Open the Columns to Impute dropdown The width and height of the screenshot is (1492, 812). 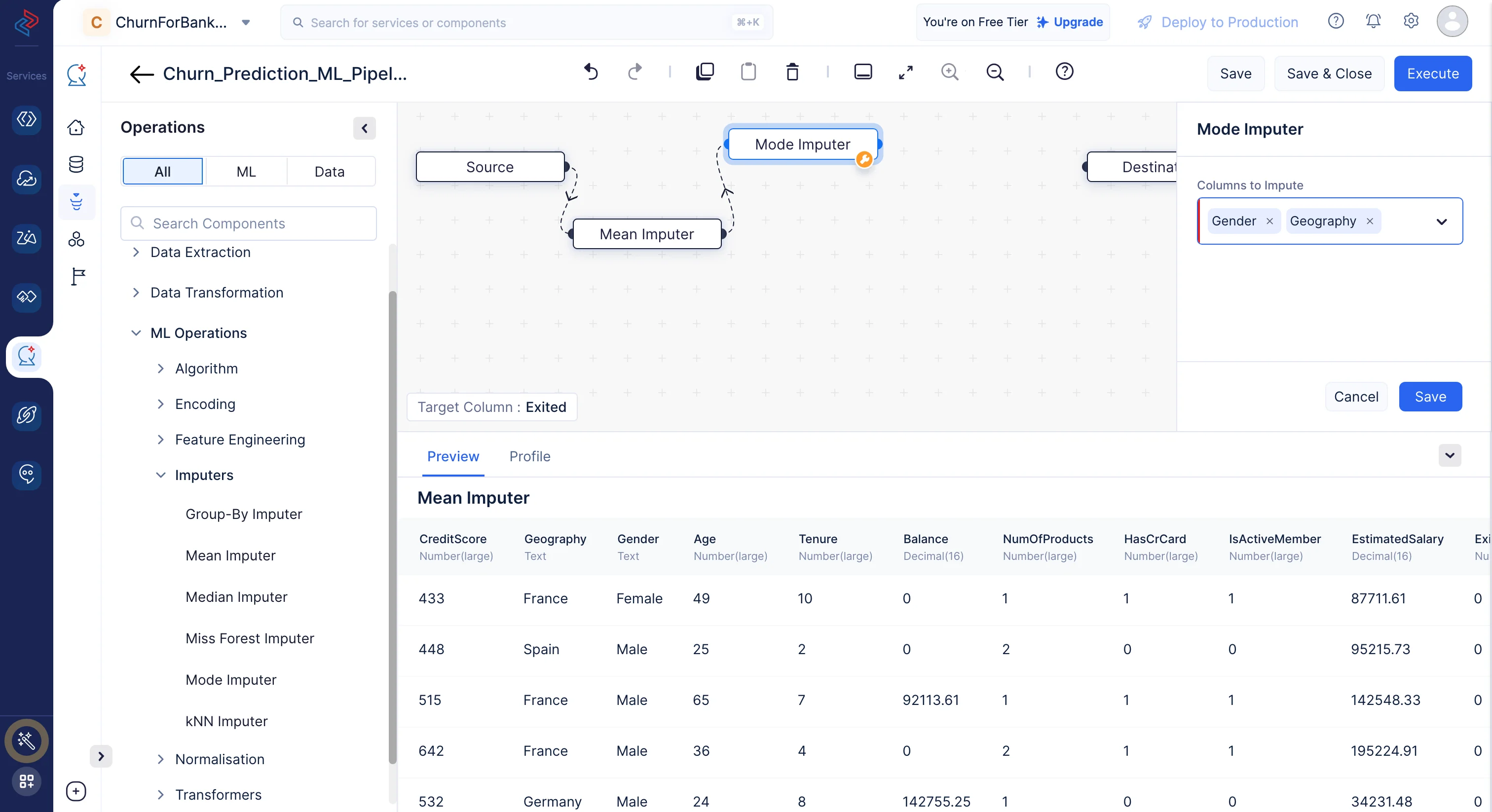[1441, 221]
